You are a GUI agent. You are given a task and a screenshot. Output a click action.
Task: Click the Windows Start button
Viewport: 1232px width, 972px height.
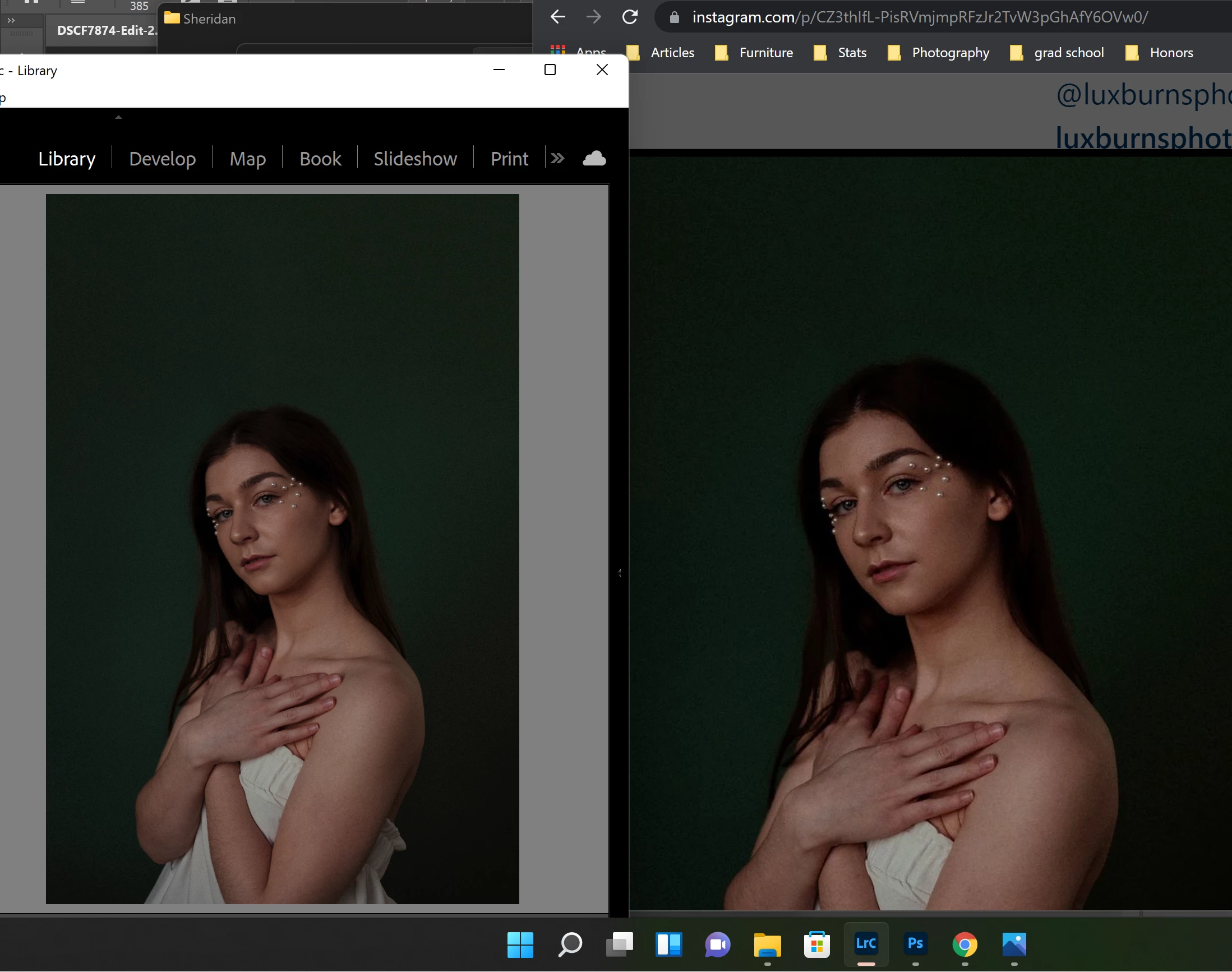coord(520,945)
